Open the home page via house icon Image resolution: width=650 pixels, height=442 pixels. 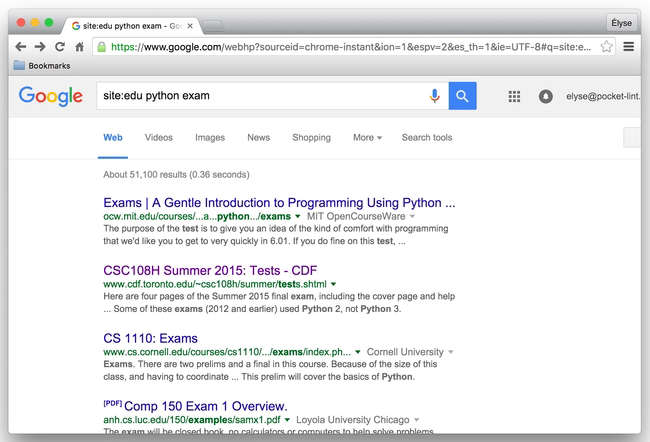pyautogui.click(x=80, y=47)
